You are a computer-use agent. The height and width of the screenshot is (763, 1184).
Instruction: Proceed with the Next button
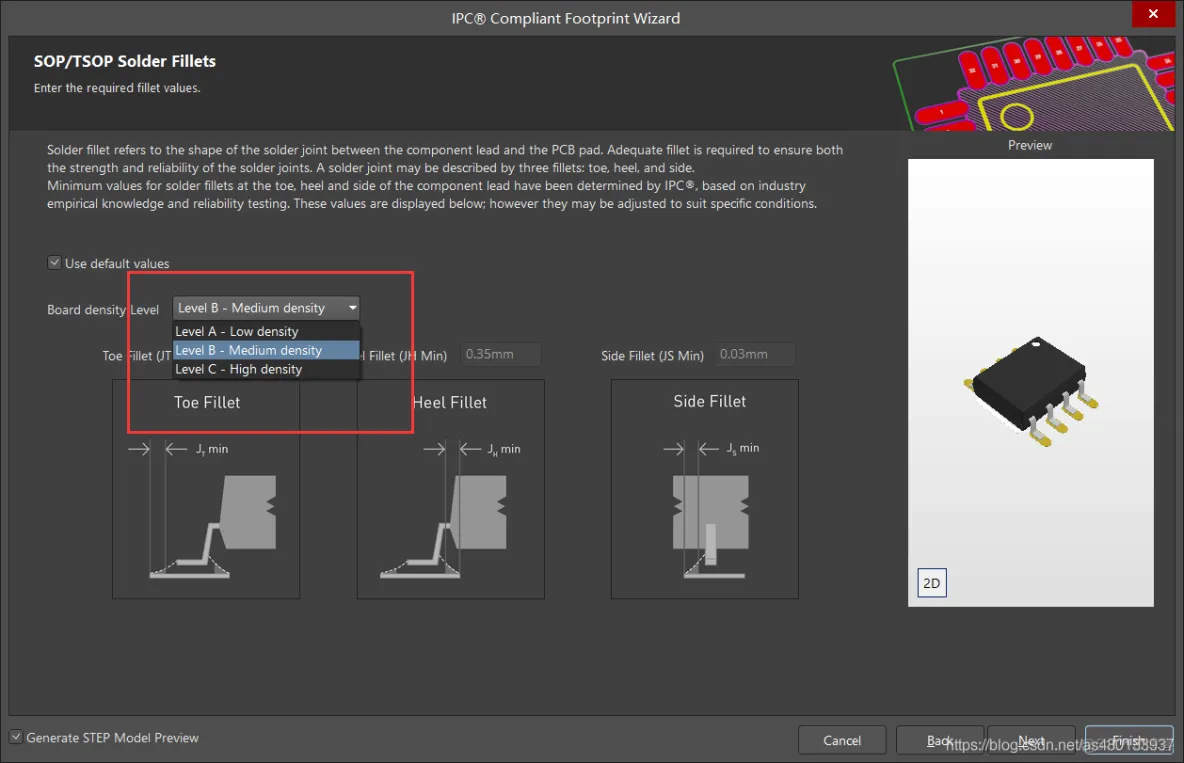(1031, 740)
